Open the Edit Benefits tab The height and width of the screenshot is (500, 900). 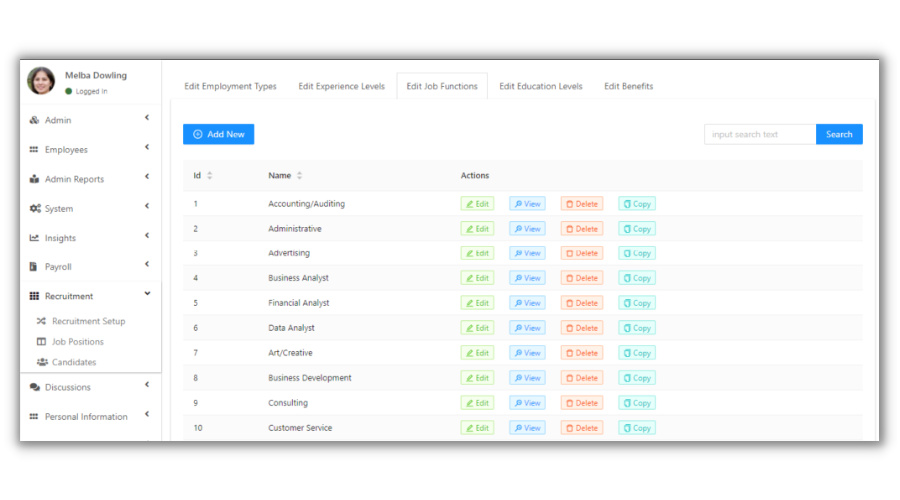[x=628, y=87]
